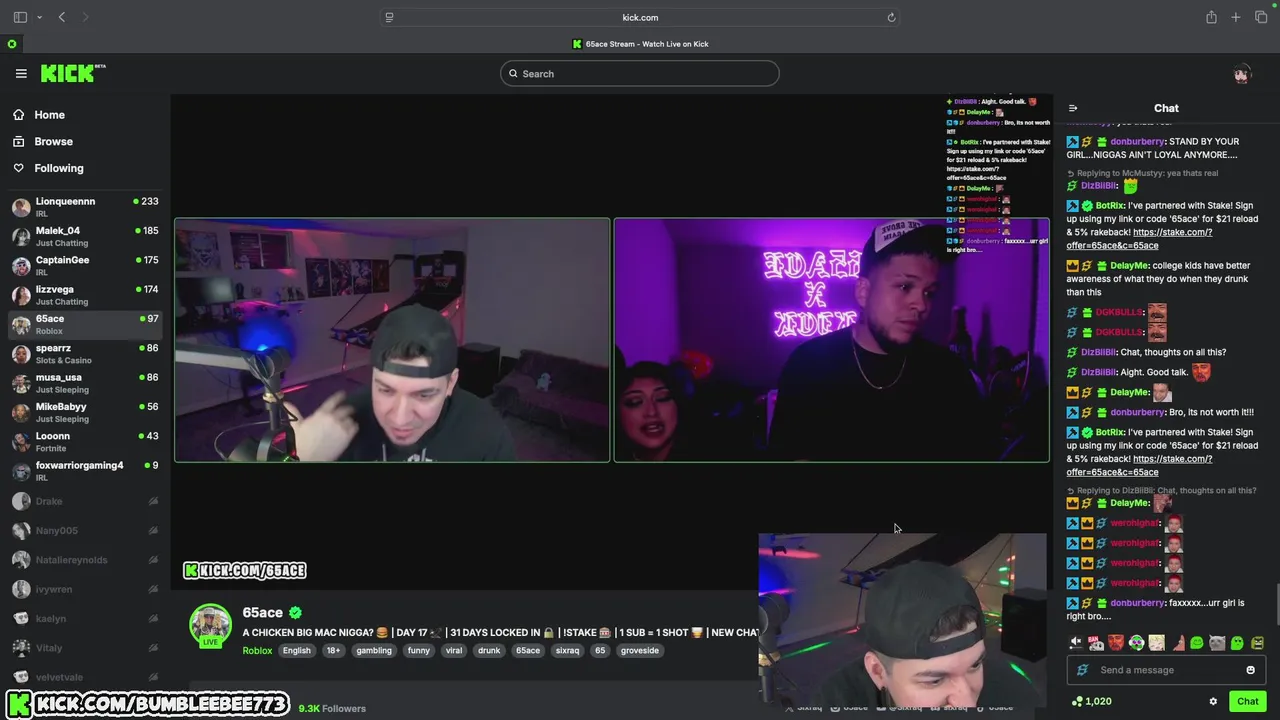Viewport: 1280px width, 720px height.
Task: Open lizzvega channel in sidebar
Action: click(85, 295)
